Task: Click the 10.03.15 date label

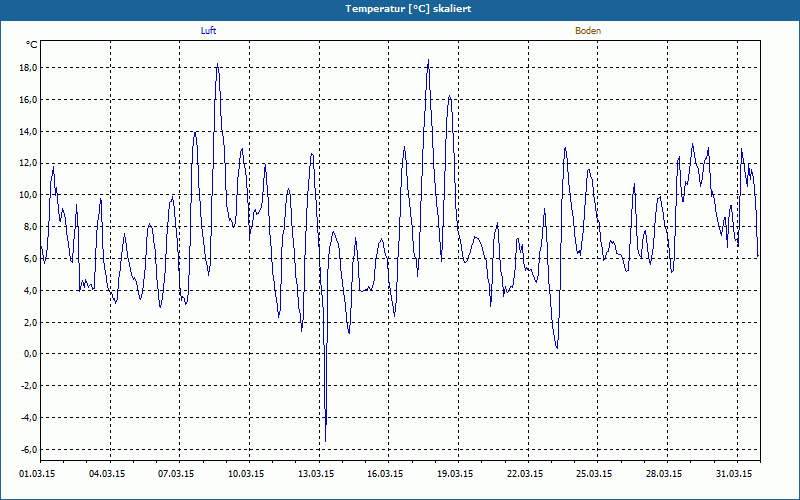Action: point(246,474)
